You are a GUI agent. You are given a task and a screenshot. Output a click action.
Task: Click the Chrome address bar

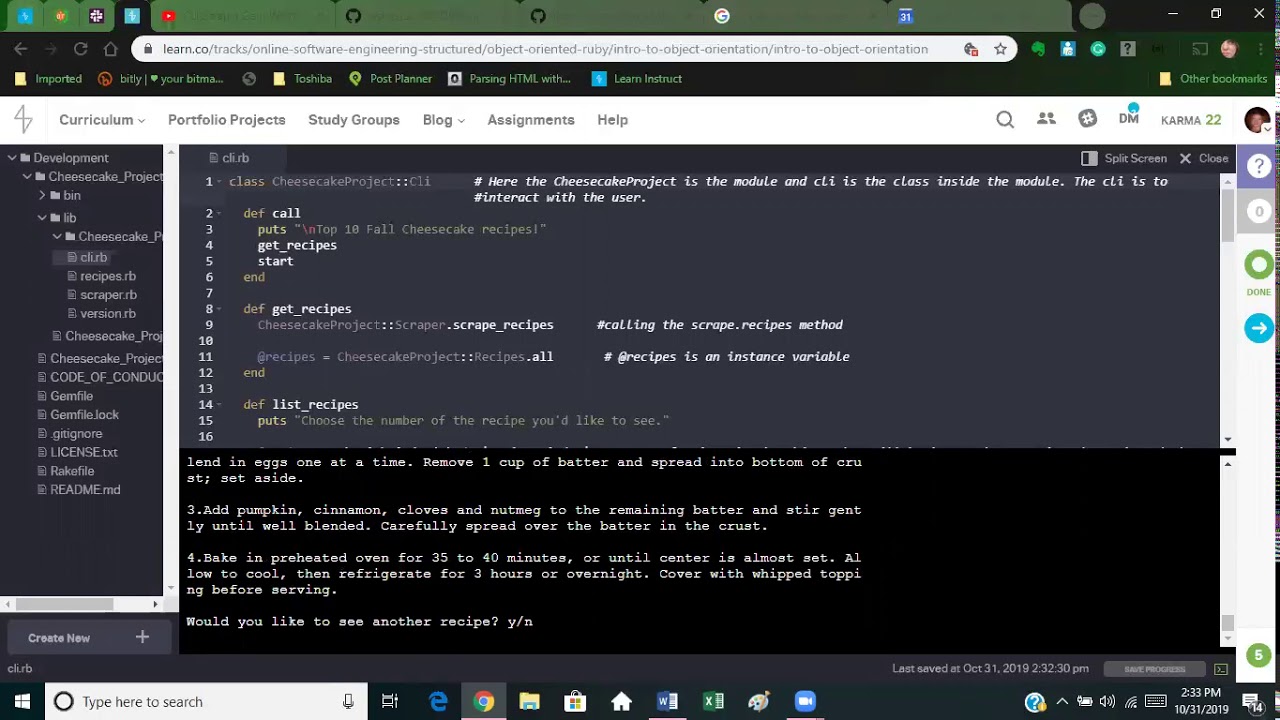[545, 49]
